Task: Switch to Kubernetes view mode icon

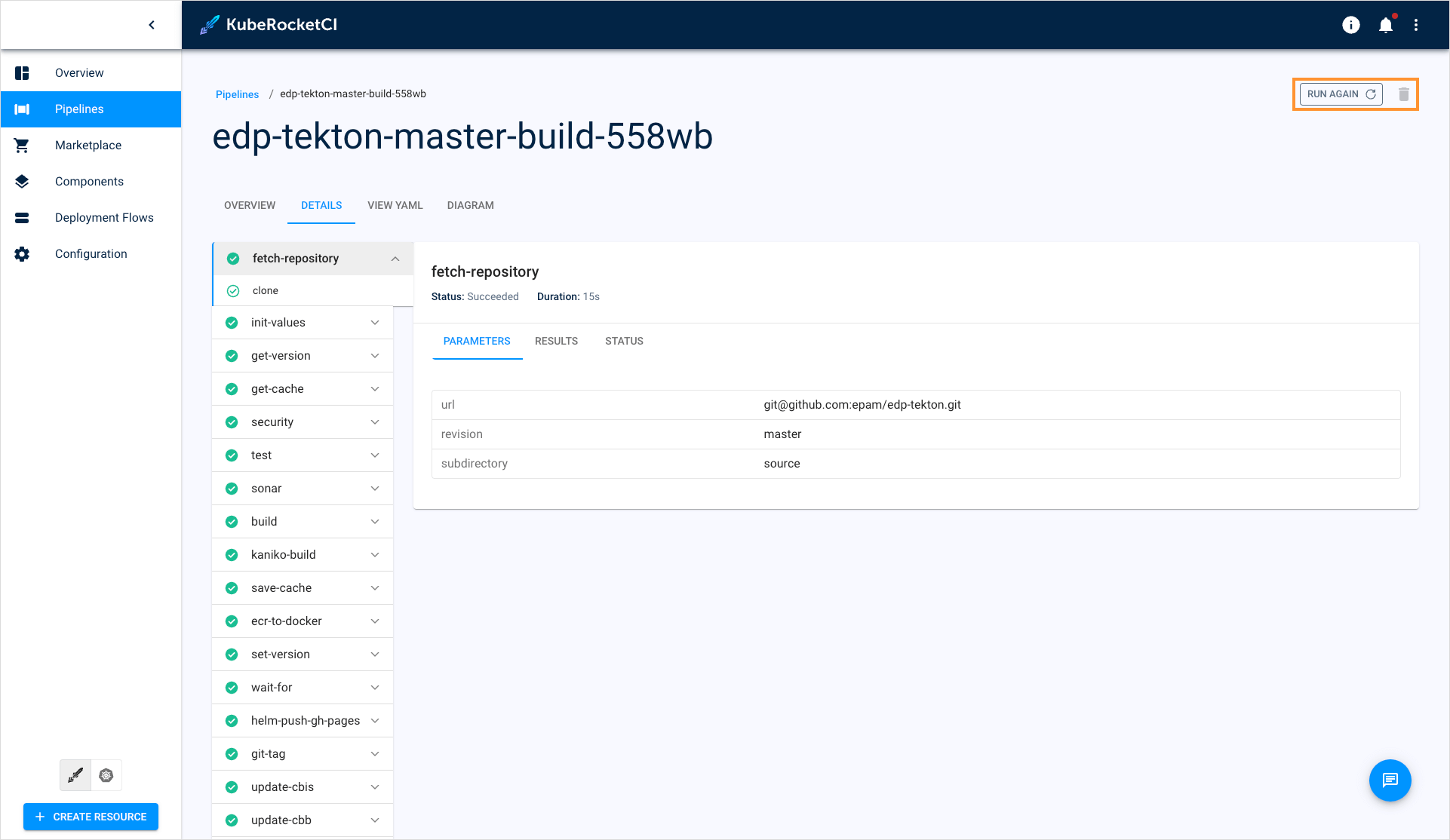Action: [106, 775]
